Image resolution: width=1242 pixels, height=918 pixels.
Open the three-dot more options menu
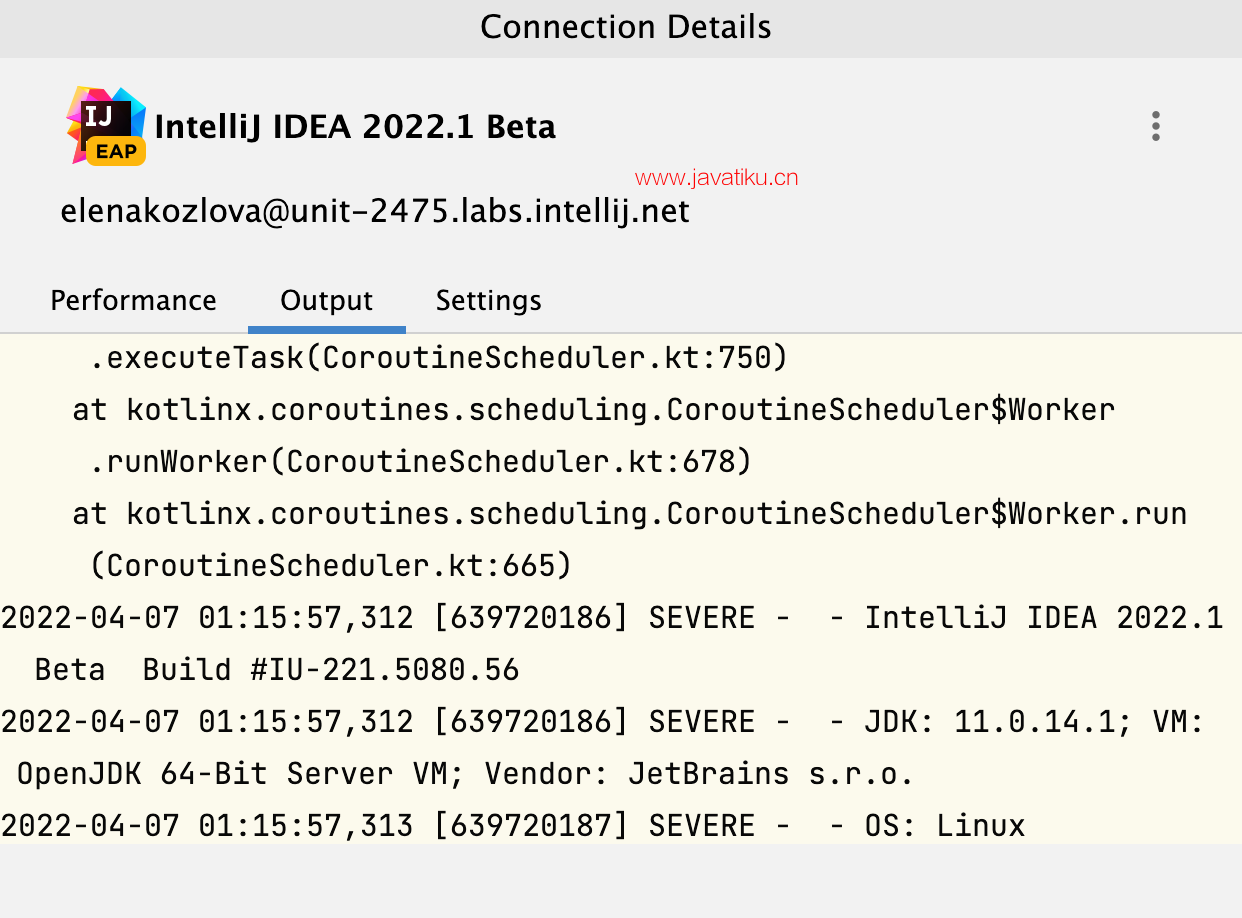coord(1155,126)
